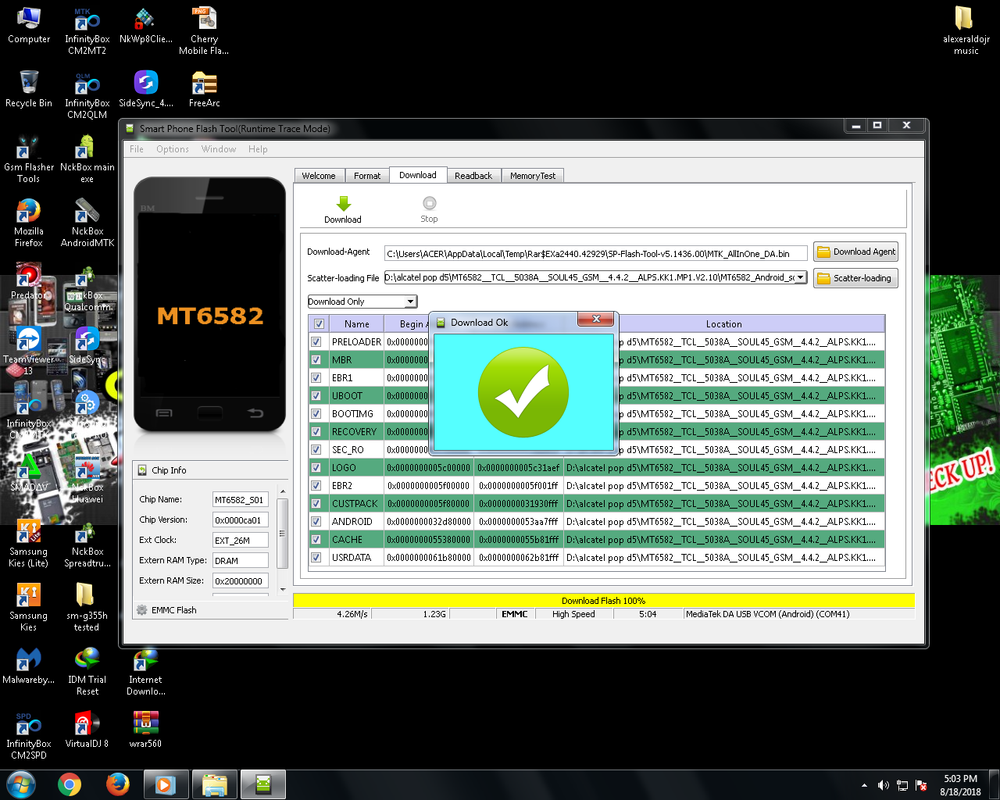
Task: Select NckBox Spreadtrum desktop icon
Action: (x=87, y=544)
